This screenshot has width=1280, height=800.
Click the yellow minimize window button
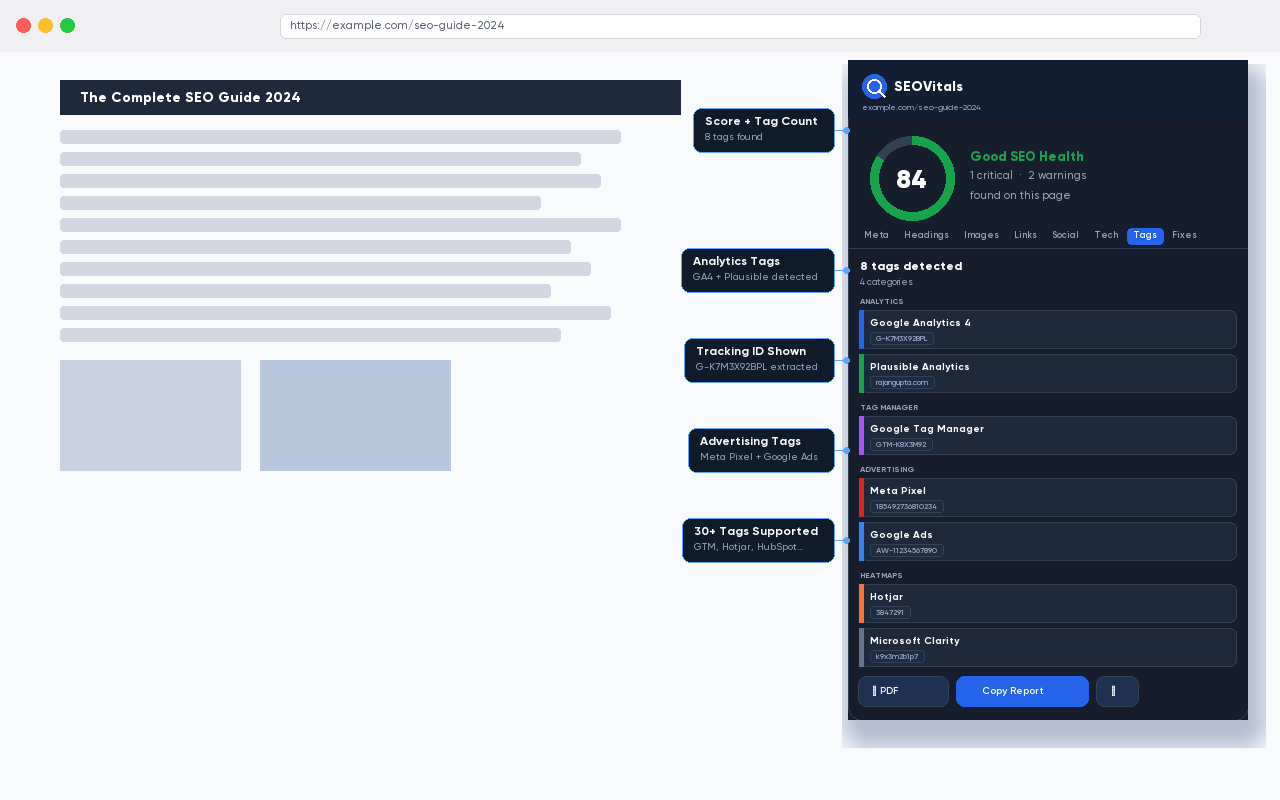(x=45, y=26)
